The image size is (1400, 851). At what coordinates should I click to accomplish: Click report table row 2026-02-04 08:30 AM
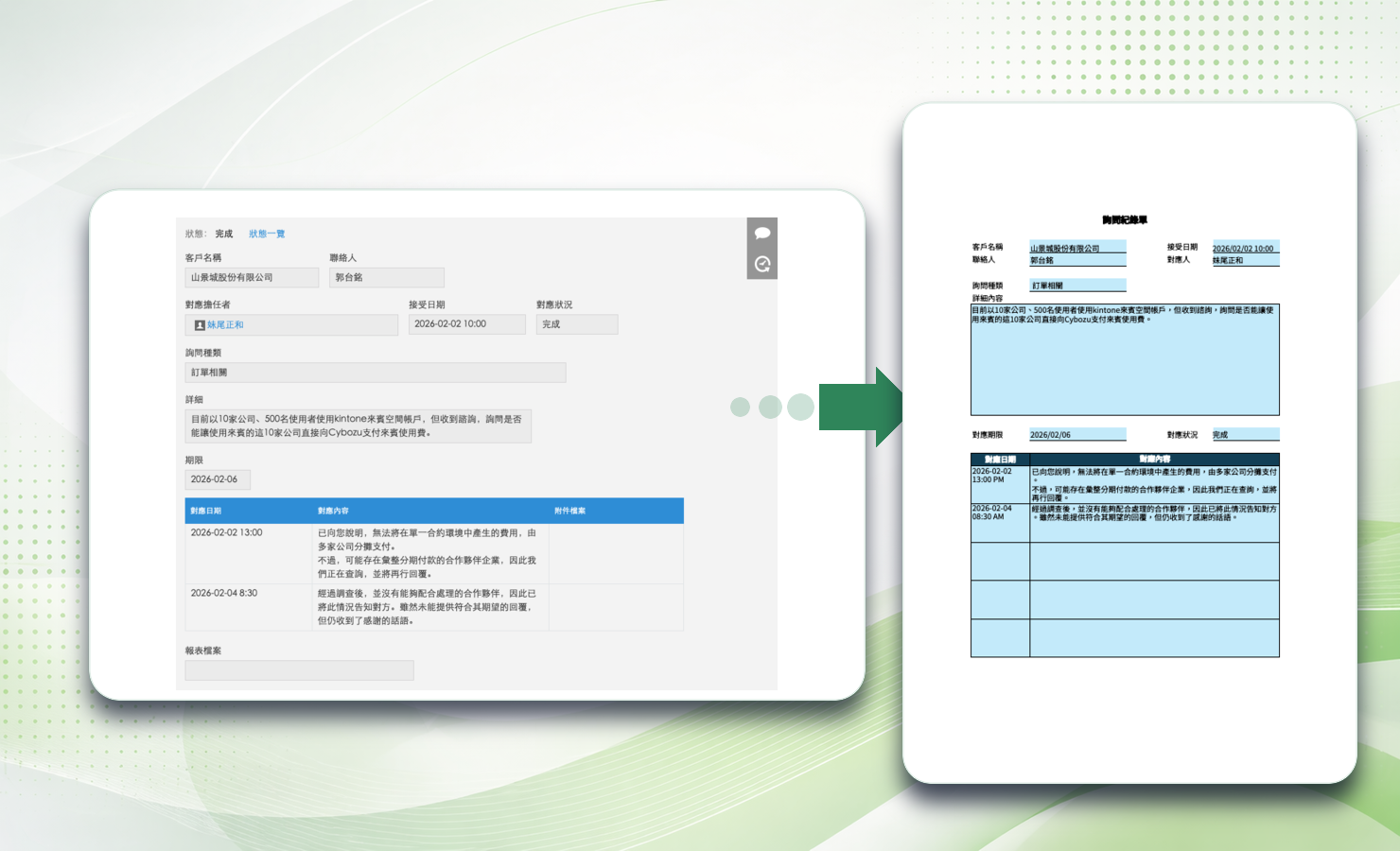[x=1125, y=522]
